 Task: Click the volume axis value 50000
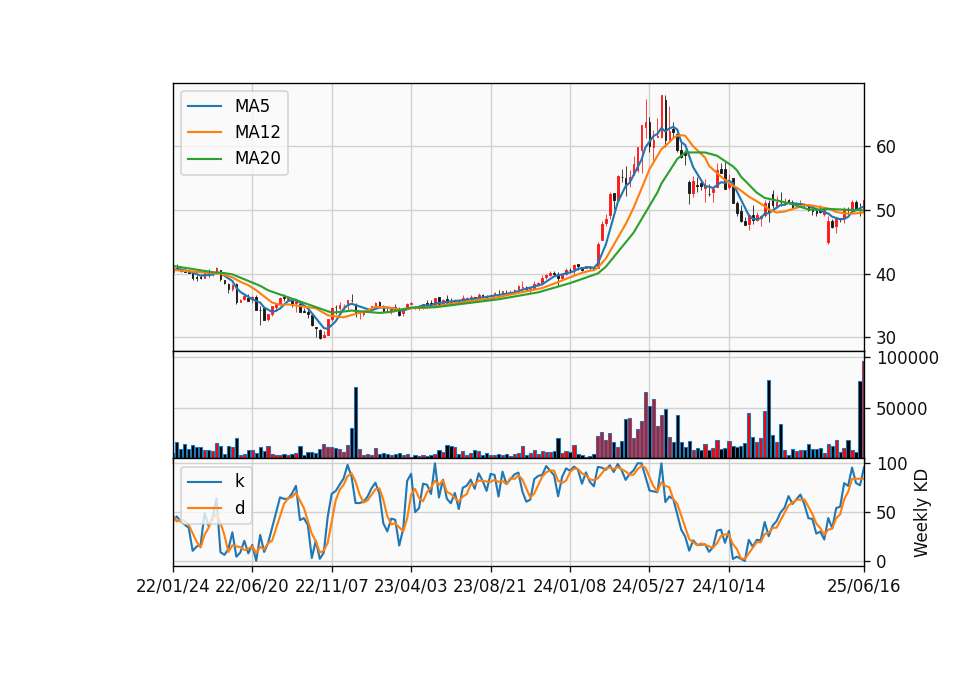pyautogui.click(x=902, y=409)
